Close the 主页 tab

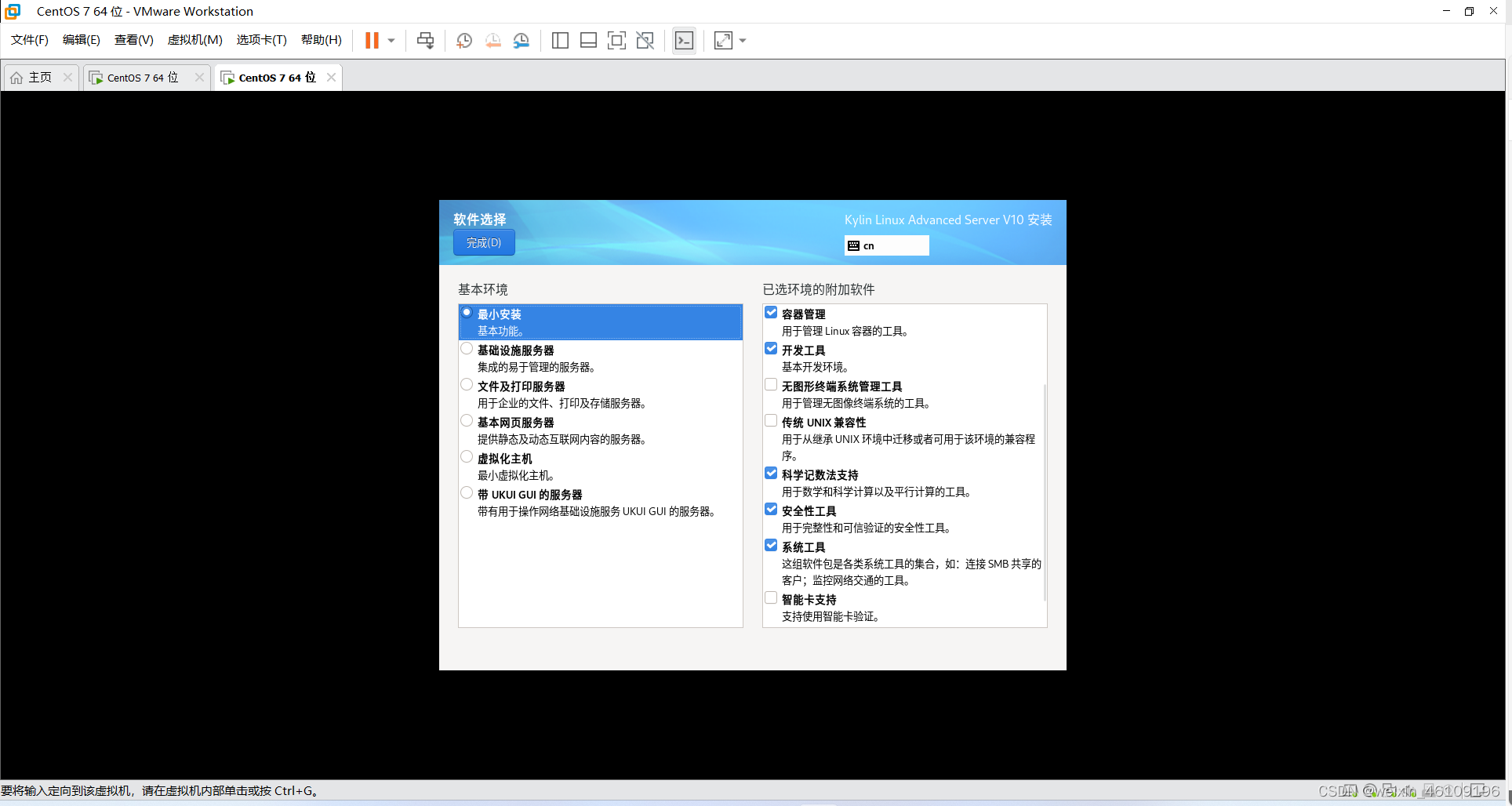tap(67, 77)
